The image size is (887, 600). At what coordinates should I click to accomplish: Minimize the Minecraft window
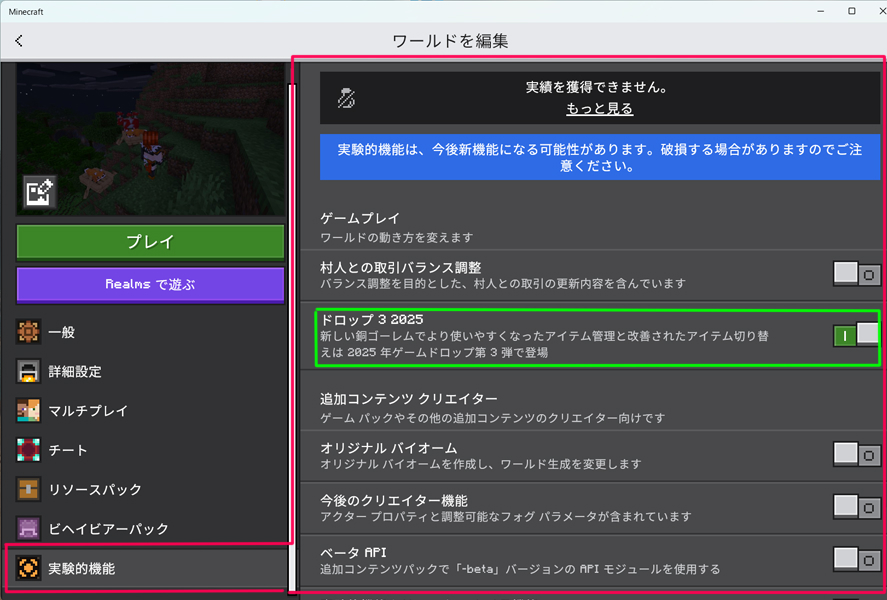tap(820, 11)
